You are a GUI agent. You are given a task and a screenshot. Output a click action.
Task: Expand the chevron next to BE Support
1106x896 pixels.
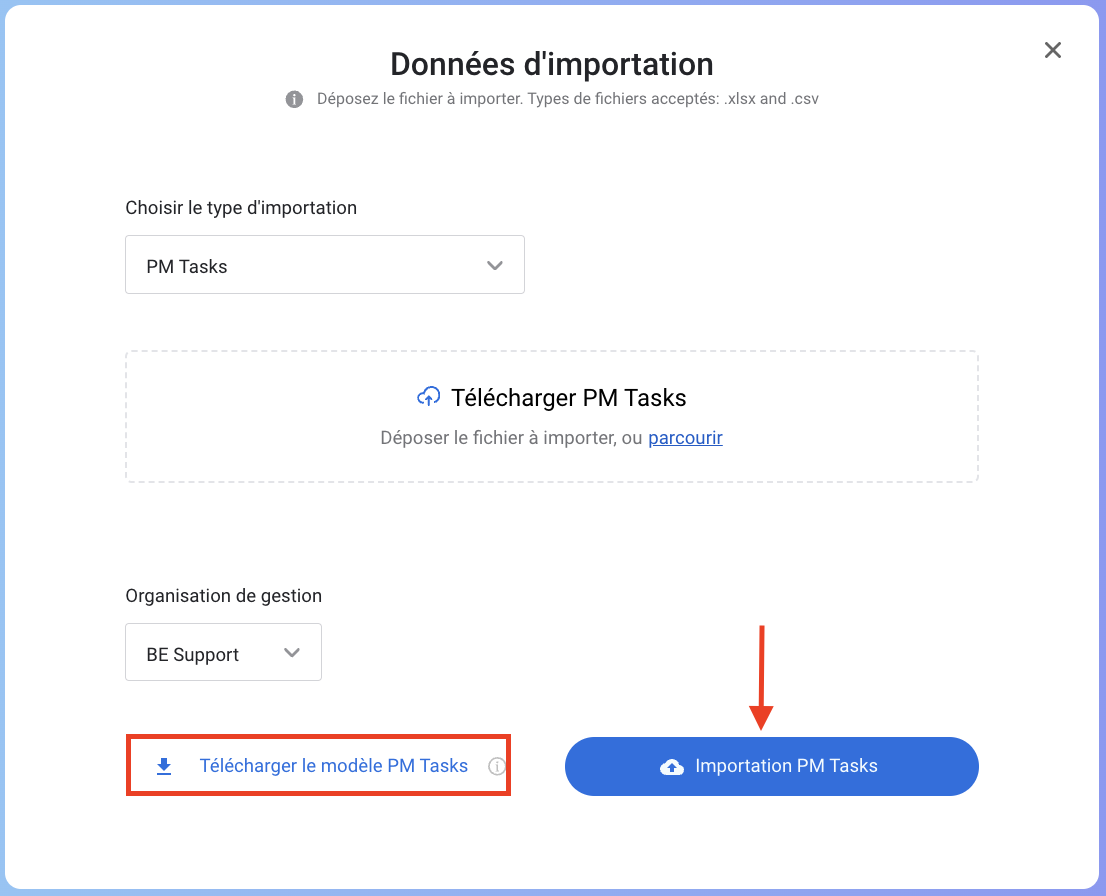(x=292, y=653)
